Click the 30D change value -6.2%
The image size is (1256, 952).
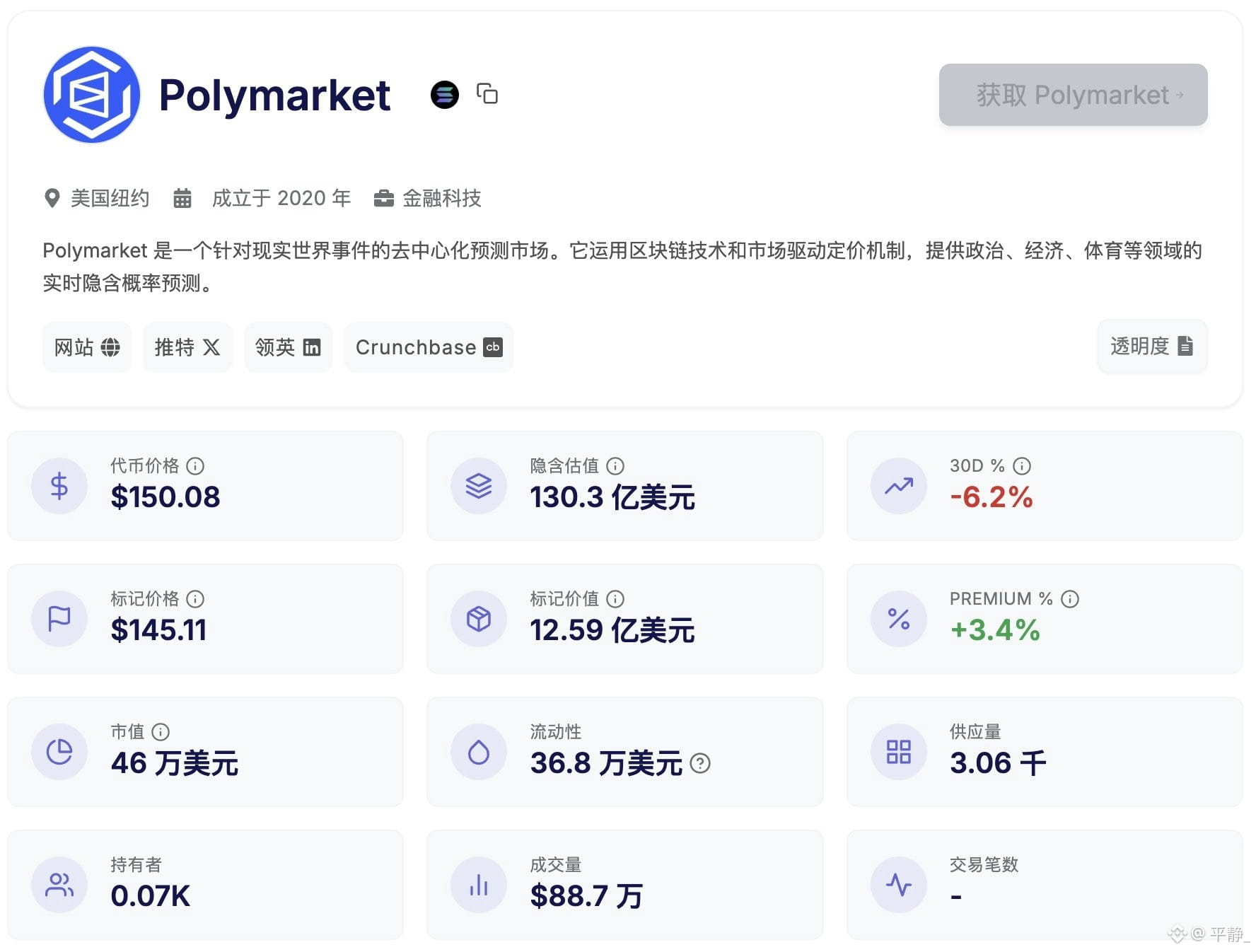tap(992, 497)
